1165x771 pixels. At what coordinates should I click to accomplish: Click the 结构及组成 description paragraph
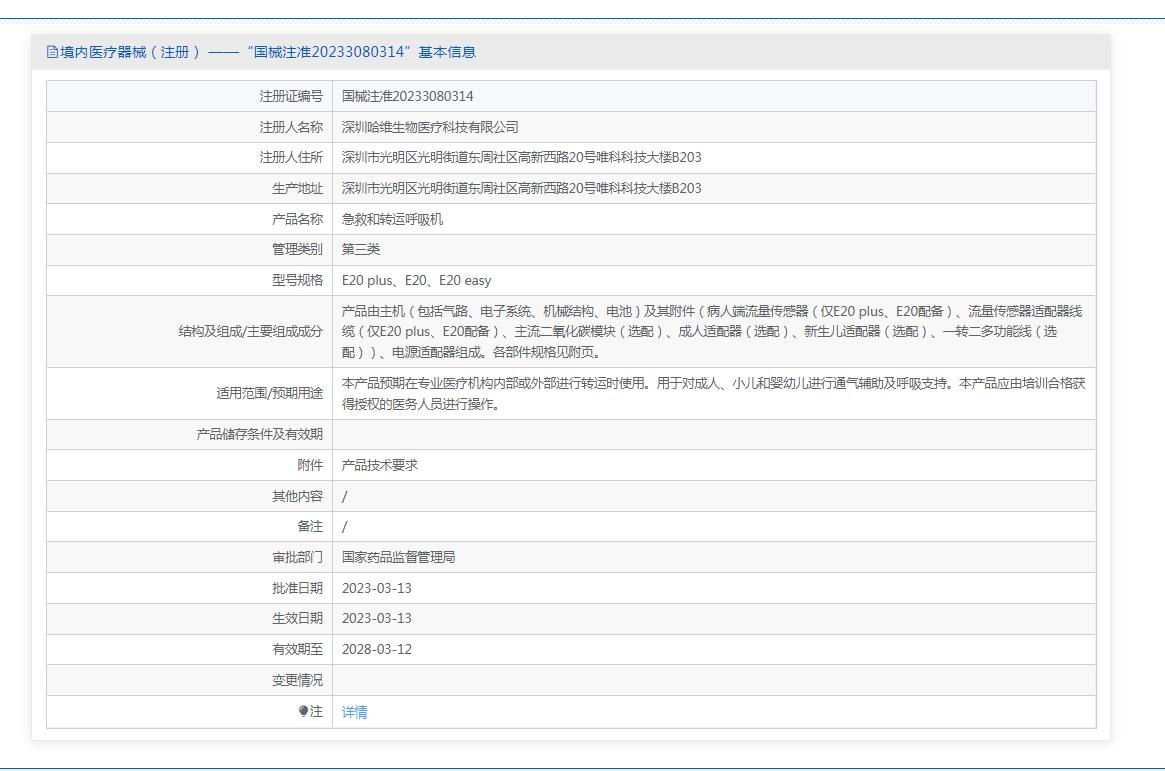coord(711,332)
